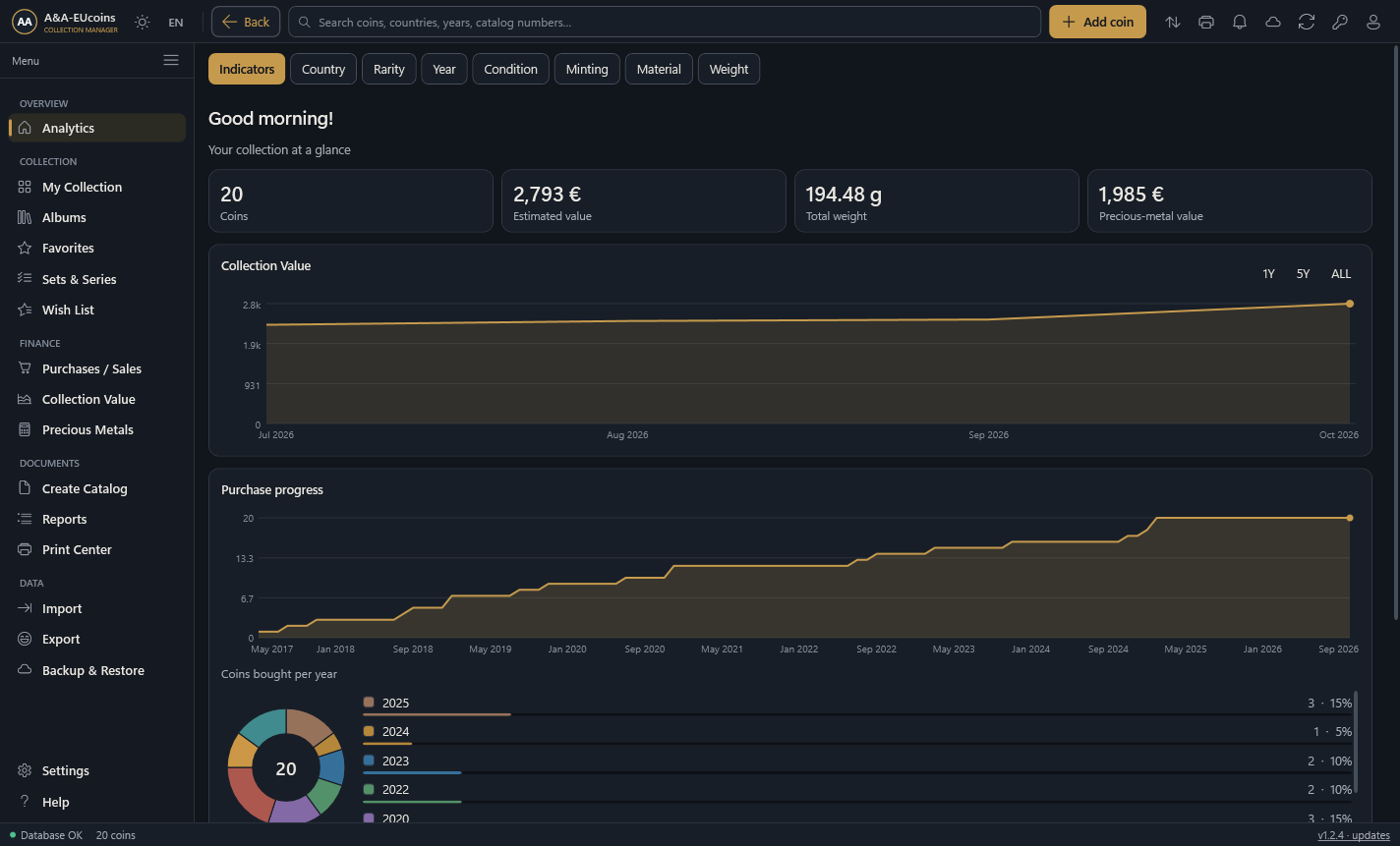
Task: Open Print Center from the sidebar
Action: tap(96, 549)
